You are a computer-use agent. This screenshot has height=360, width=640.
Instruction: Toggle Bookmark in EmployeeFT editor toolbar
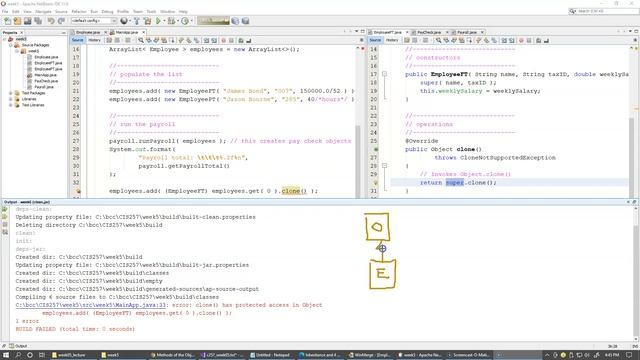[494, 40]
